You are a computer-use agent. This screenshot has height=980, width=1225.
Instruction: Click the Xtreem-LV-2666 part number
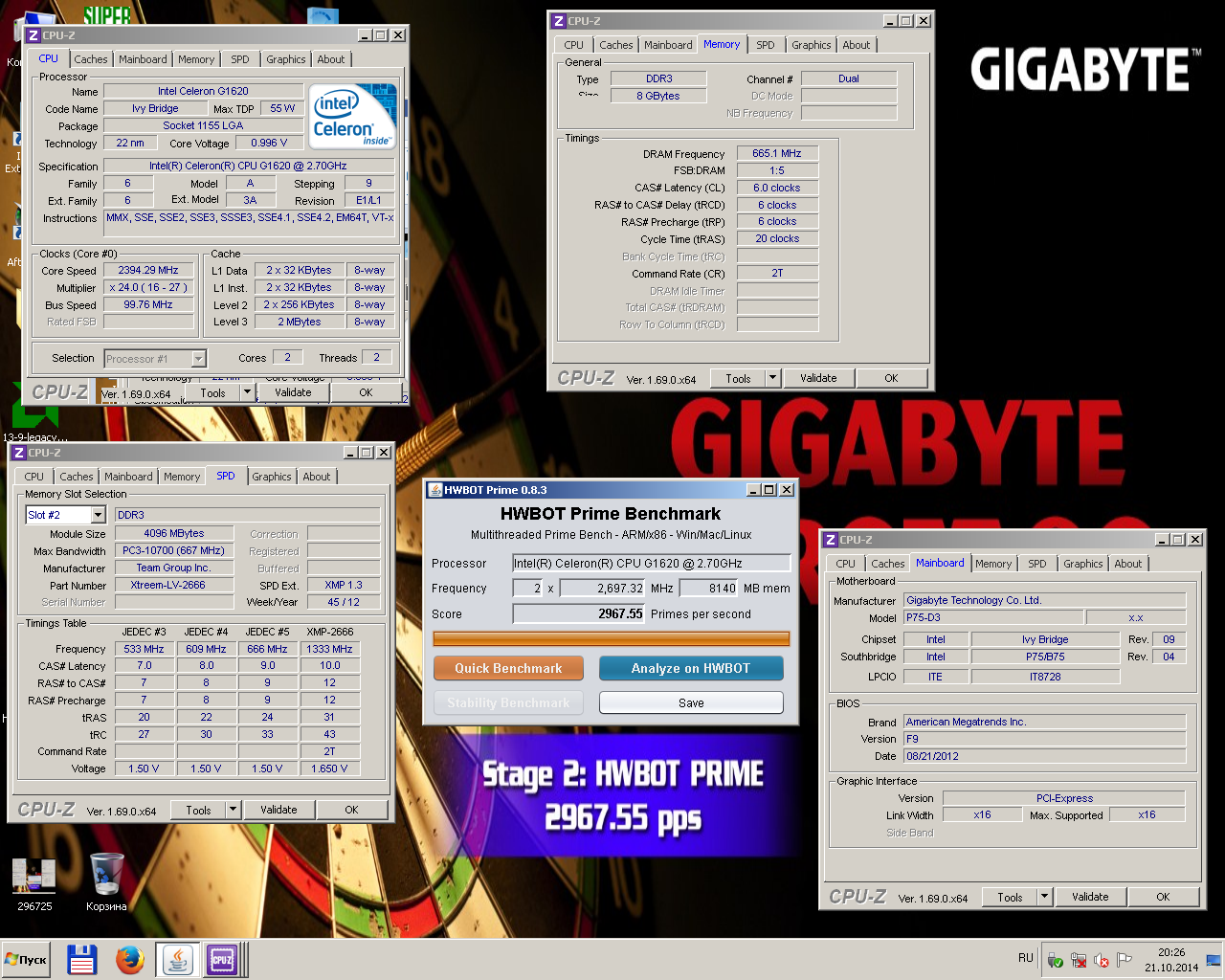pos(174,585)
